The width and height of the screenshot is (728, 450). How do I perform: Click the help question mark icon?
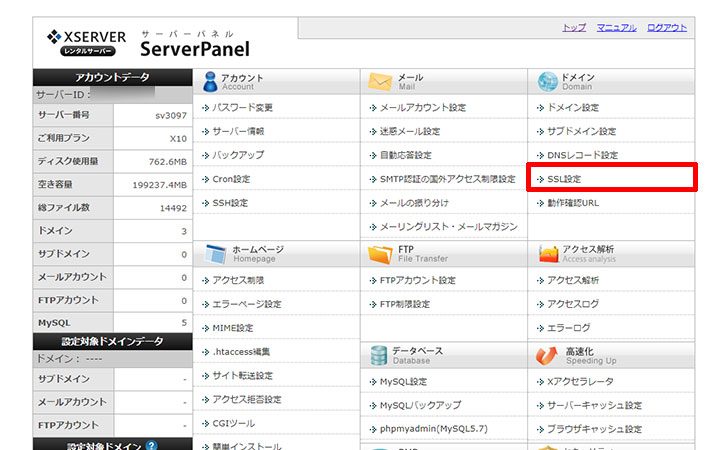[151, 445]
